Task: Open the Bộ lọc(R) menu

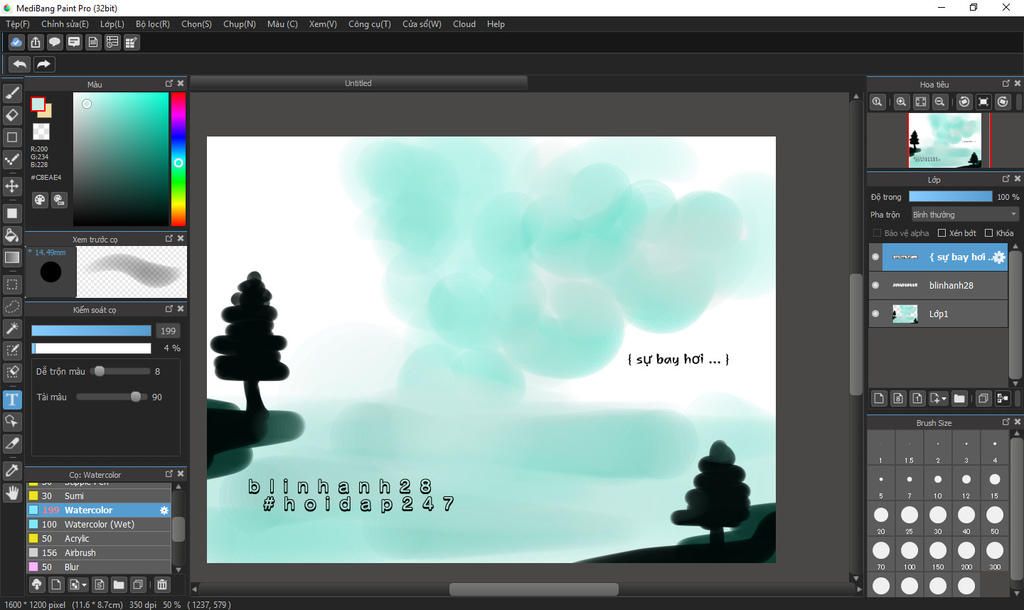Action: (153, 24)
